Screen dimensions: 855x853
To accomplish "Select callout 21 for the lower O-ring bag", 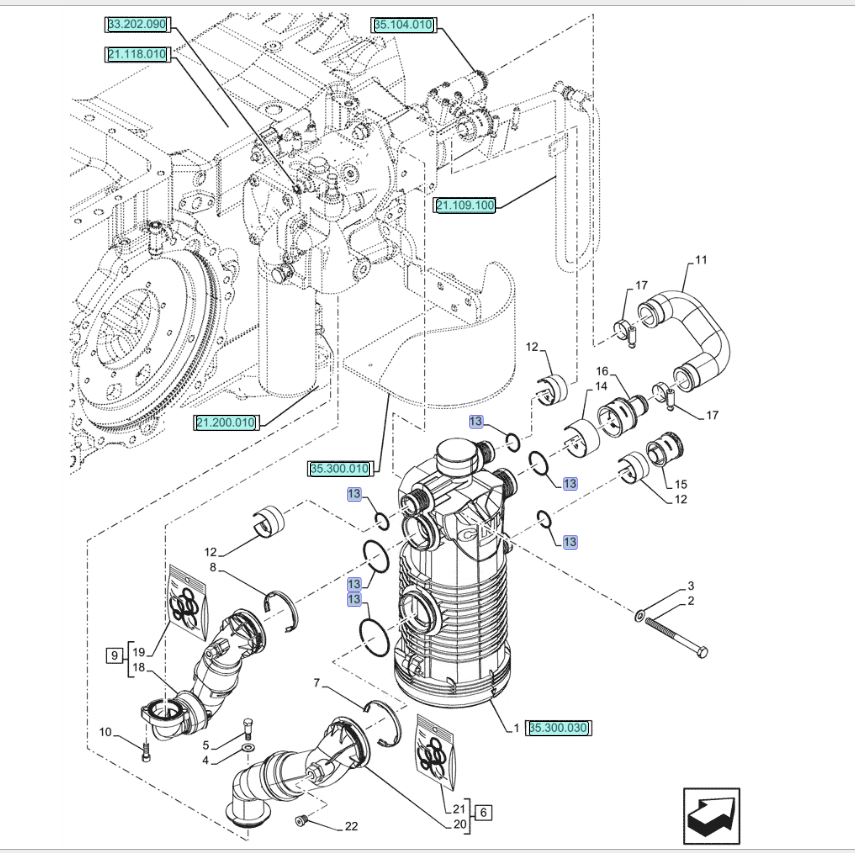I will click(x=459, y=809).
